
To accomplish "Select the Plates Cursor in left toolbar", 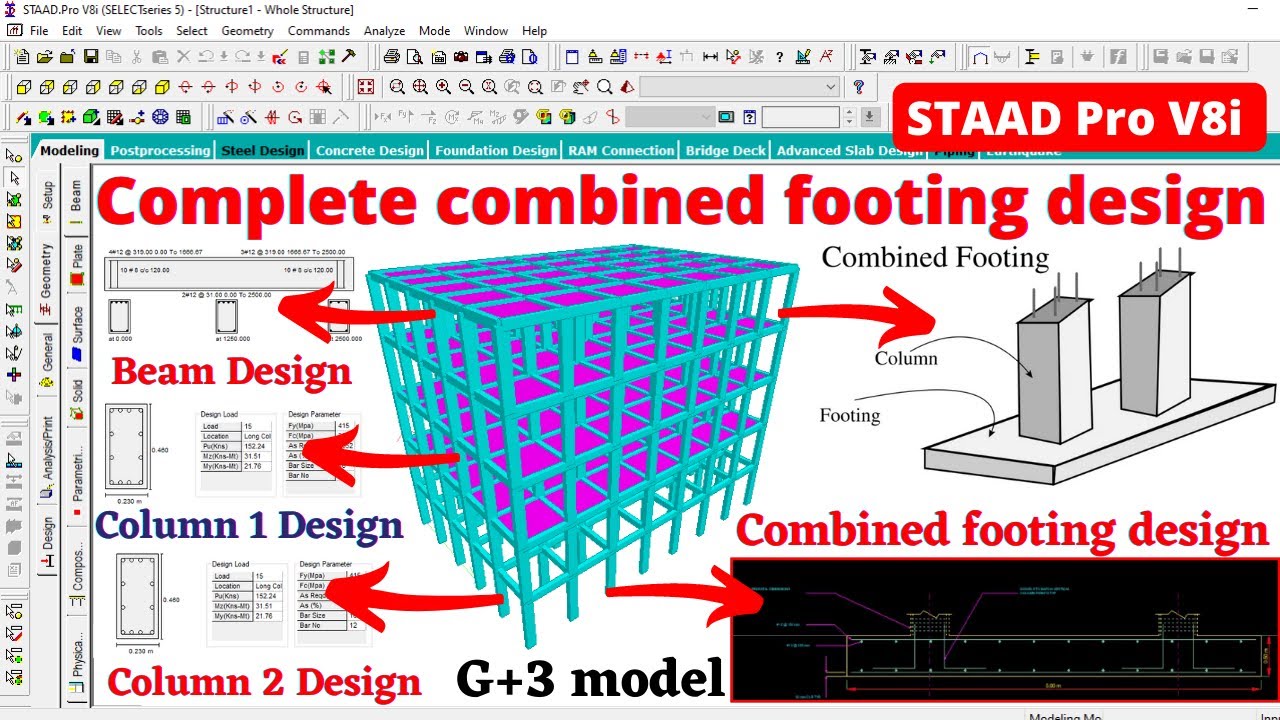I will pyautogui.click(x=14, y=199).
